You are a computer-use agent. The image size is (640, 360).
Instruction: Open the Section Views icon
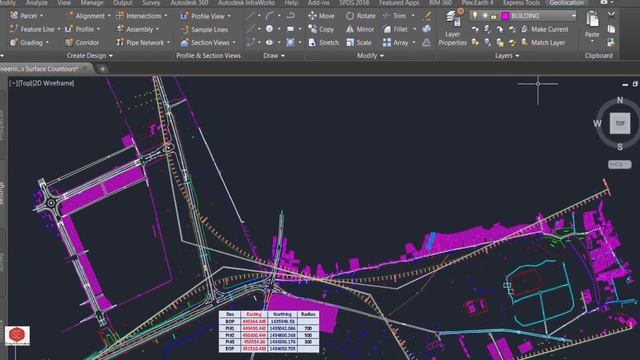tap(184, 42)
